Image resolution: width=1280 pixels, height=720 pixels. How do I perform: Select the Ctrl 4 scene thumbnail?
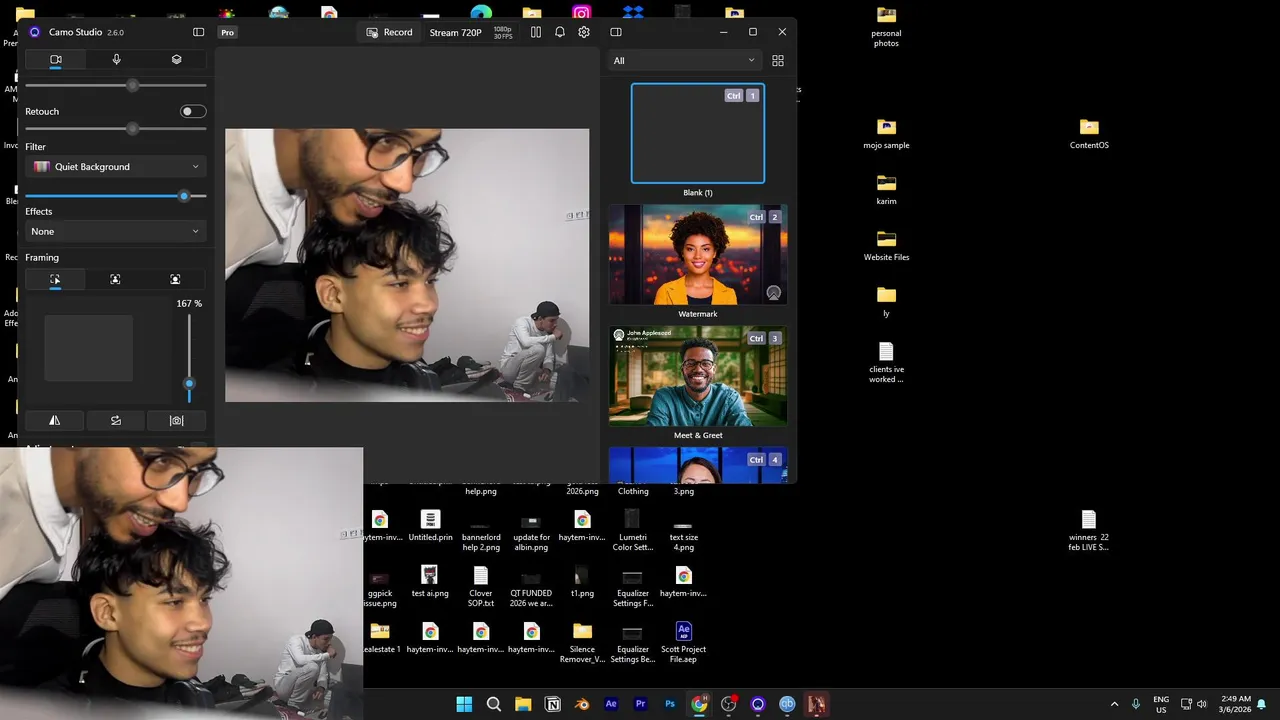698,464
